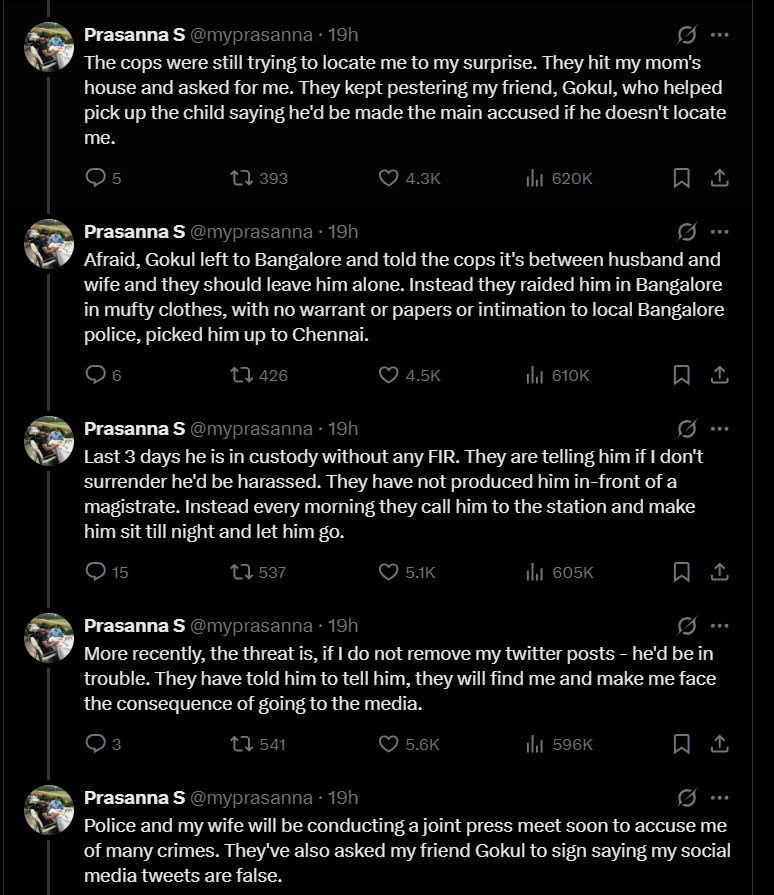The image size is (774, 895).
Task: Open more options on custody tweet
Action: coord(720,429)
